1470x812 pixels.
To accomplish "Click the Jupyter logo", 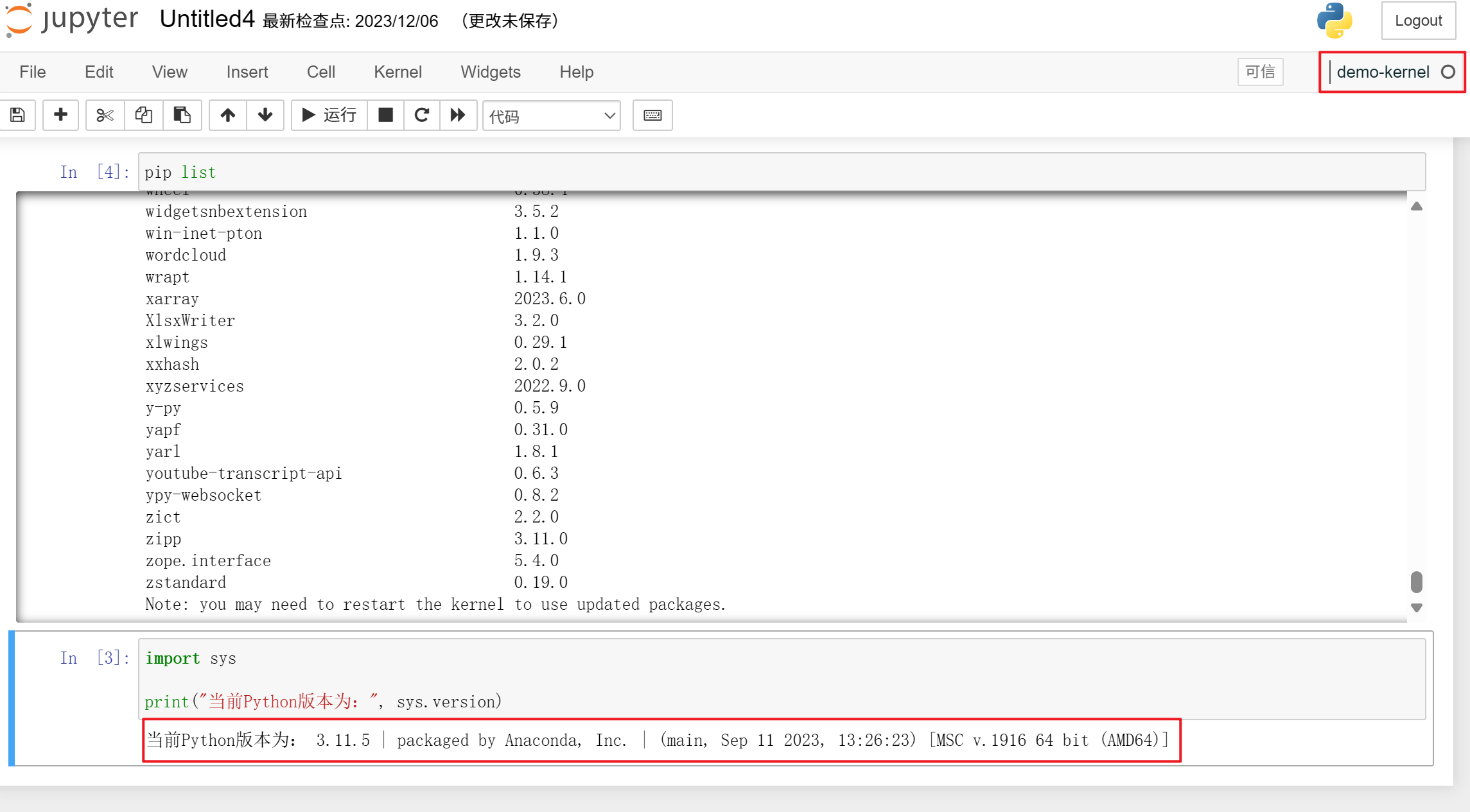I will pyautogui.click(x=72, y=20).
